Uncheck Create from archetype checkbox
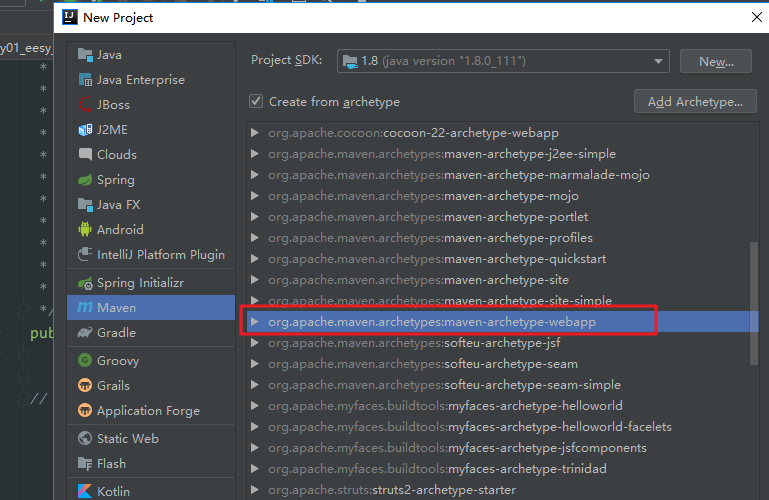 pyautogui.click(x=256, y=101)
